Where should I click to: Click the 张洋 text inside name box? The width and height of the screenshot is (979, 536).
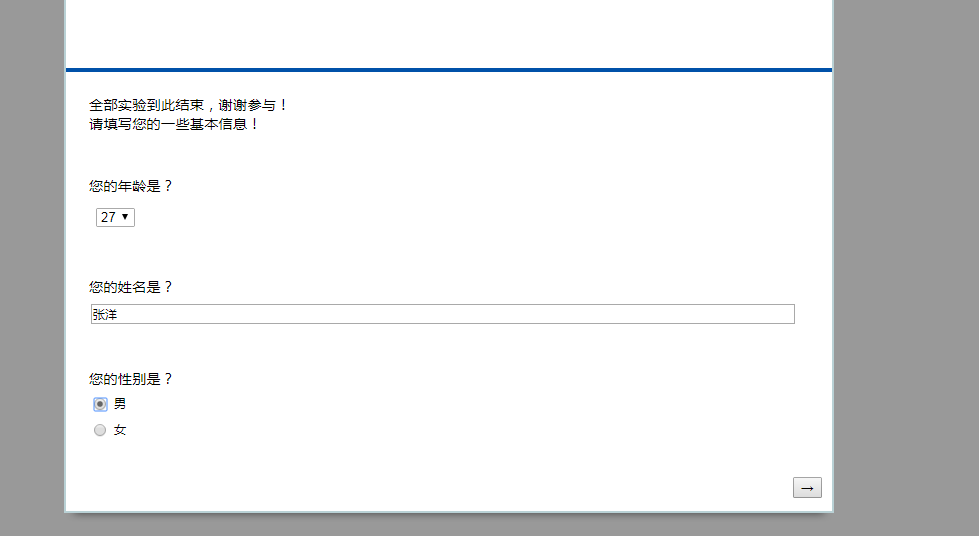click(105, 315)
